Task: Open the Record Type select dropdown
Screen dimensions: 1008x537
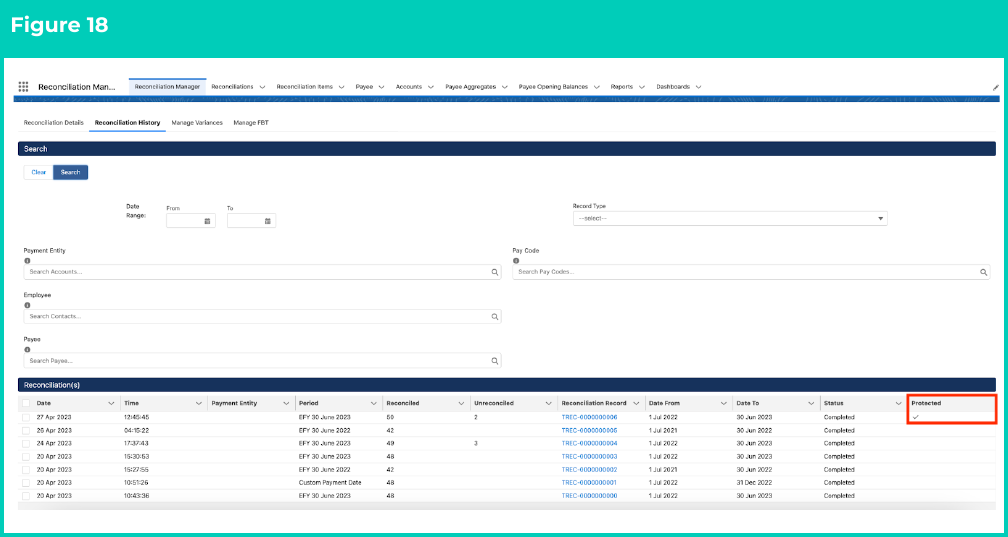Action: click(730, 219)
